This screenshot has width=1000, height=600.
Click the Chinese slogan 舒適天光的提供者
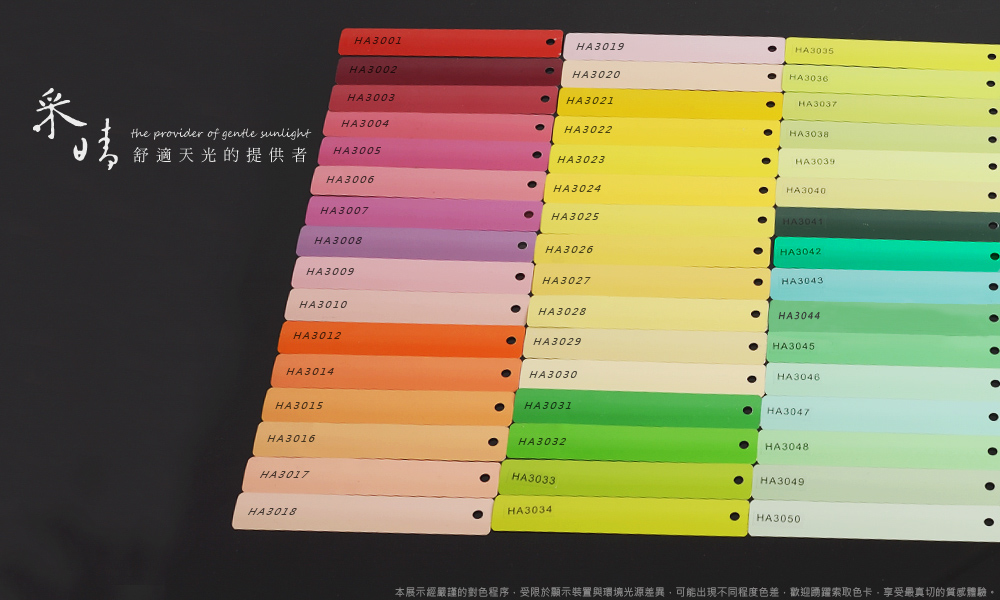click(220, 156)
